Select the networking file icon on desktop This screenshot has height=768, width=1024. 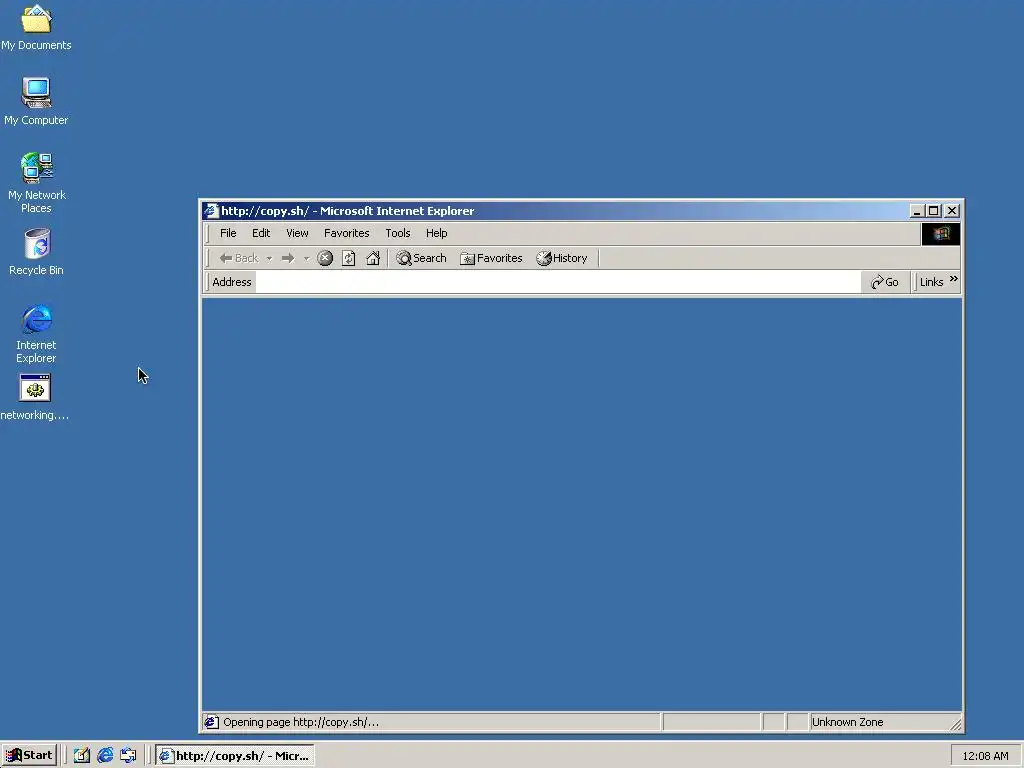[35, 397]
